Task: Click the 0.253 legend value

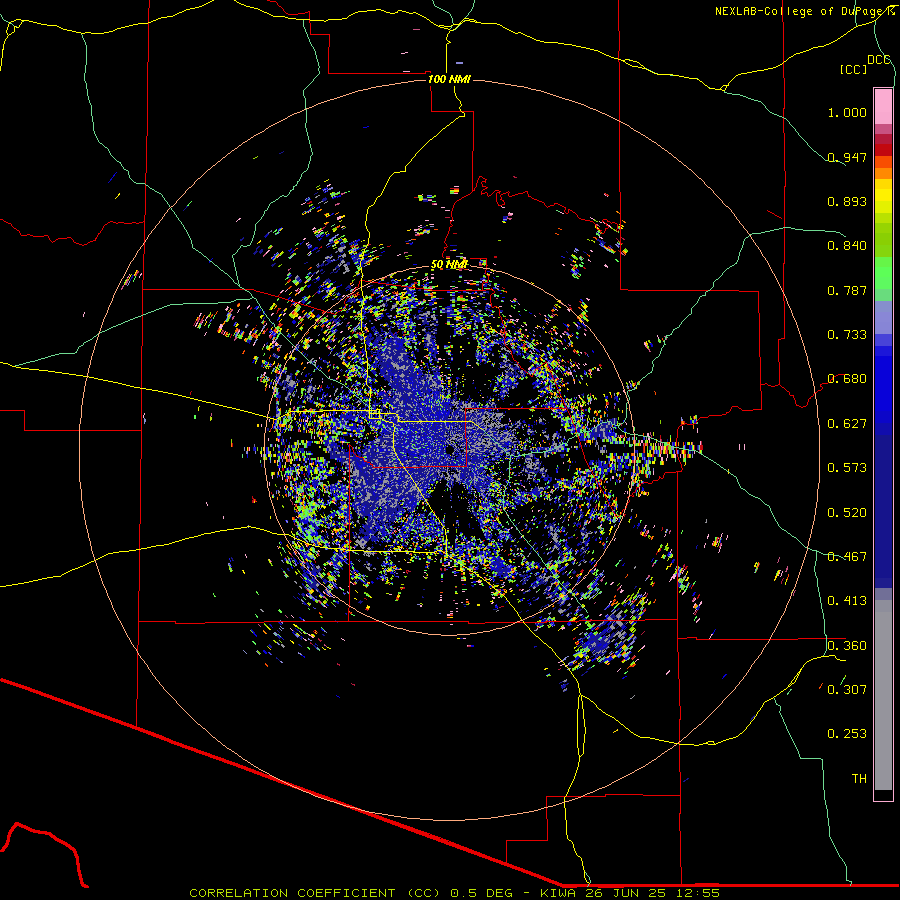Action: 847,734
